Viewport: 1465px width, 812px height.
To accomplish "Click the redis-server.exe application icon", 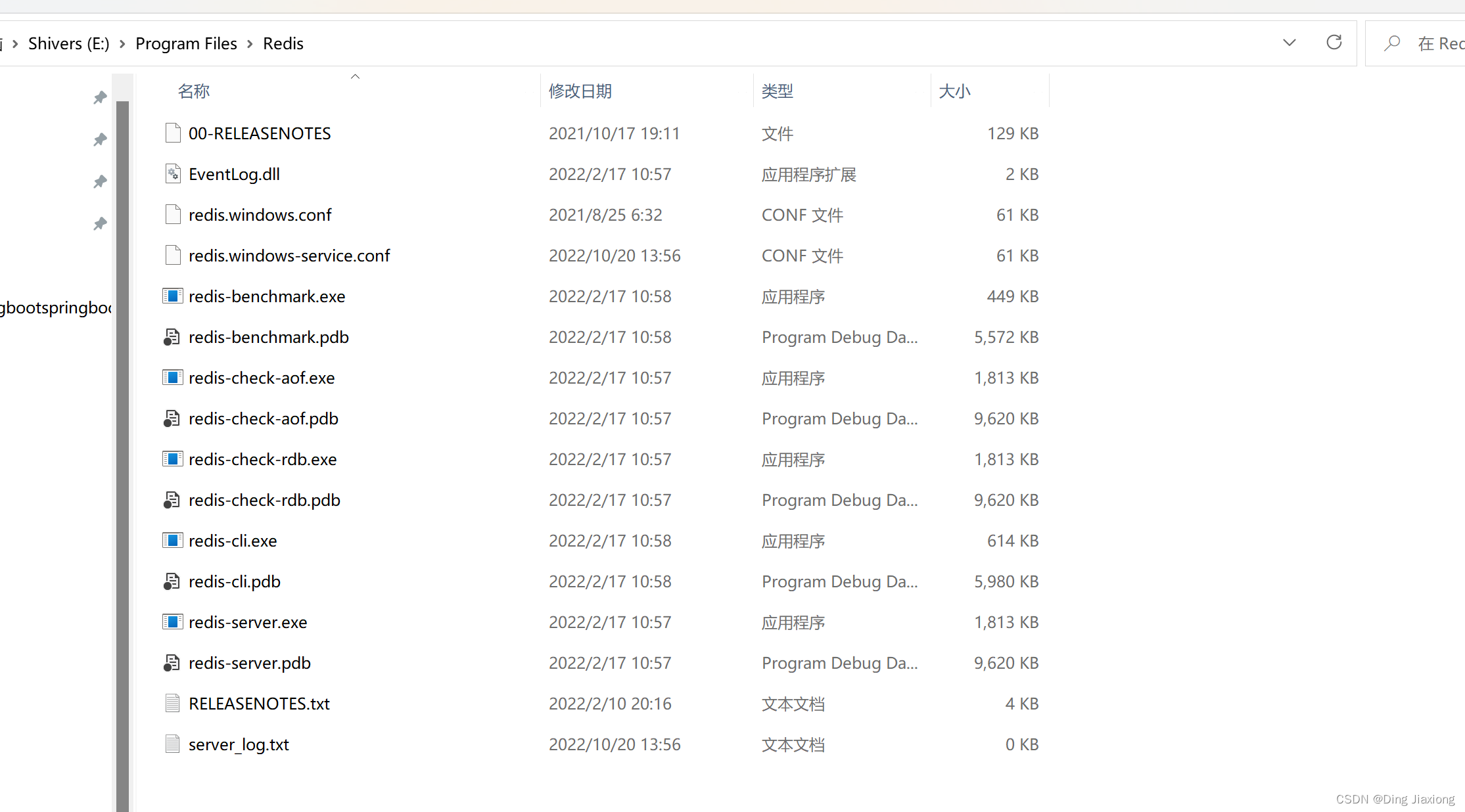I will click(x=173, y=621).
